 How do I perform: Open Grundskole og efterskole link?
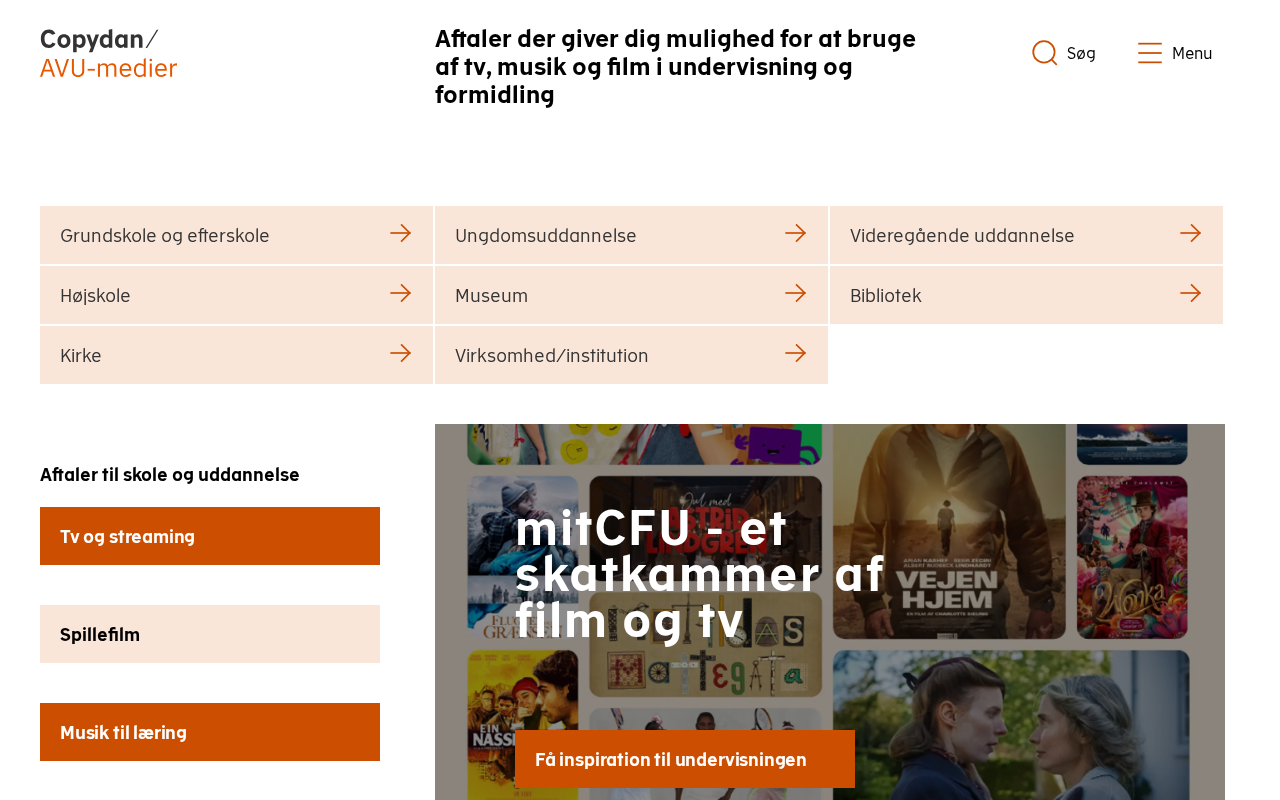236,235
